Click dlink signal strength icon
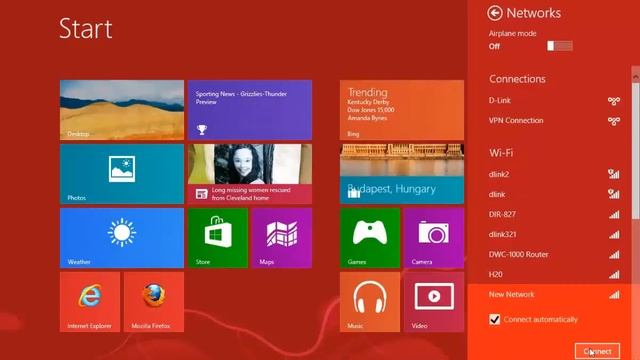640x360 pixels. pos(613,194)
